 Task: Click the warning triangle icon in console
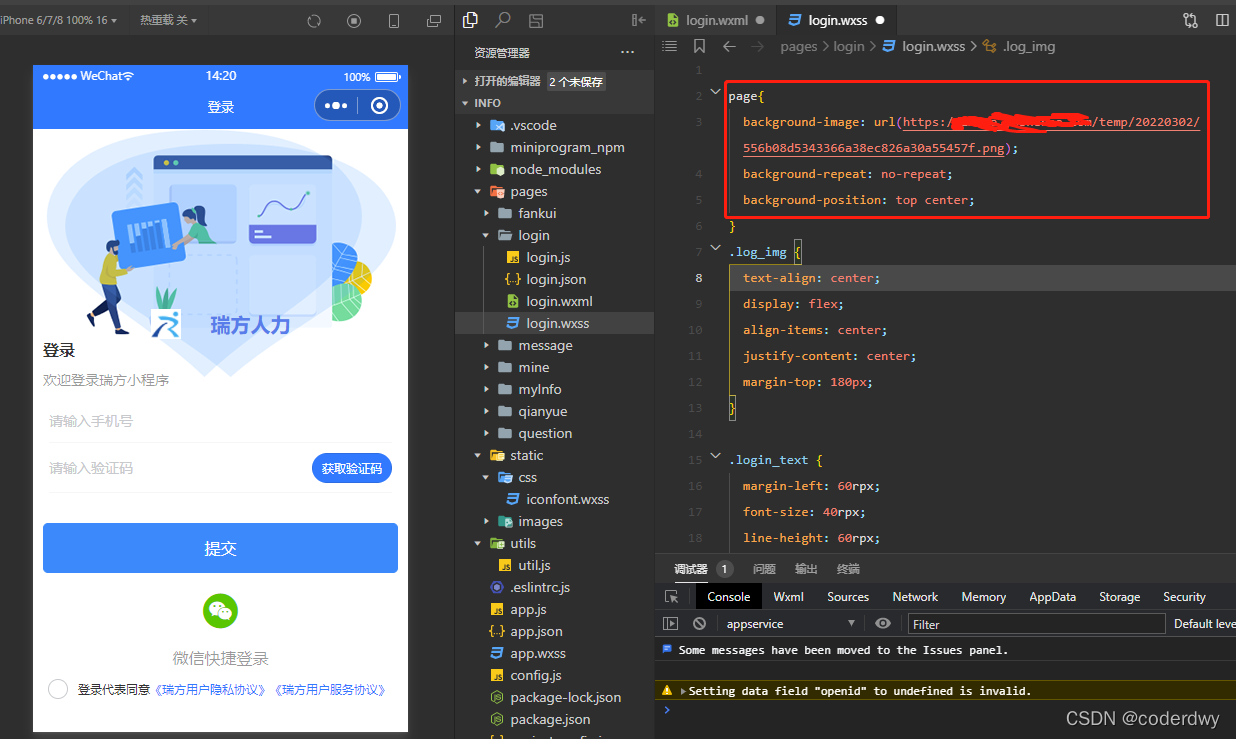[667, 691]
